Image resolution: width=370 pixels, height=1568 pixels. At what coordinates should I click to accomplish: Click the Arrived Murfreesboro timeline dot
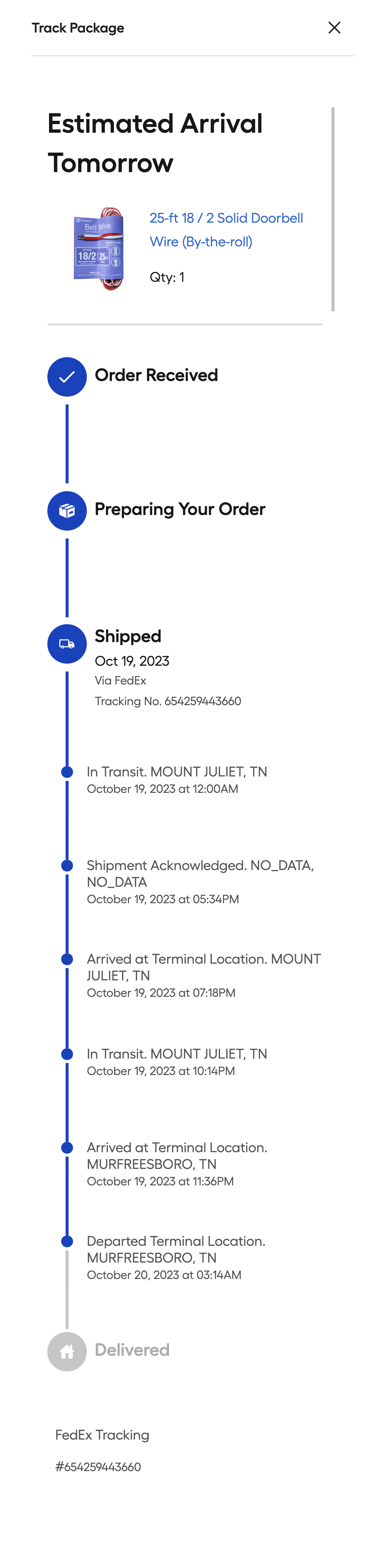[67, 1148]
